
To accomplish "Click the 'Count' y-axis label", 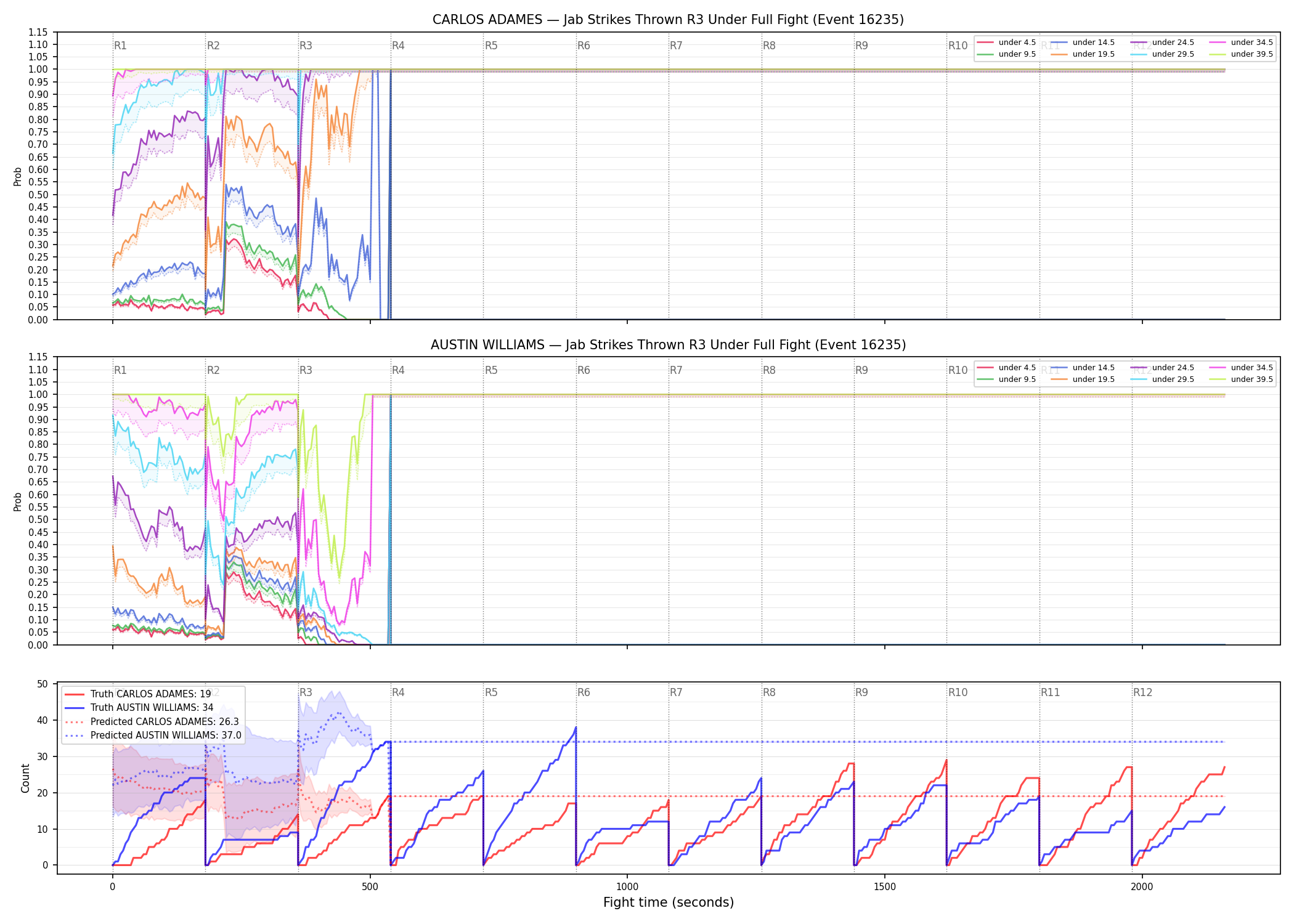I will 25,779.
